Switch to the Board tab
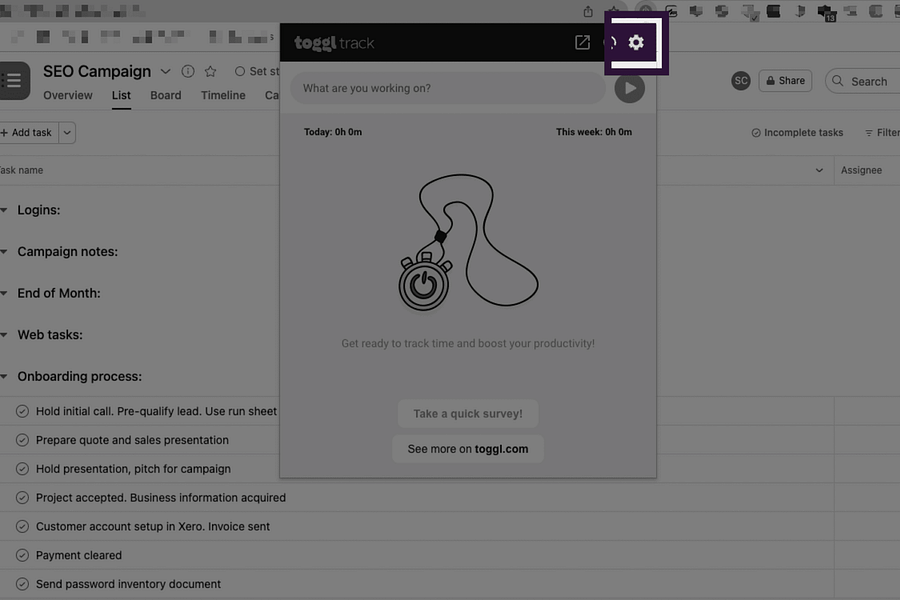Image resolution: width=900 pixels, height=600 pixels. pyautogui.click(x=165, y=95)
